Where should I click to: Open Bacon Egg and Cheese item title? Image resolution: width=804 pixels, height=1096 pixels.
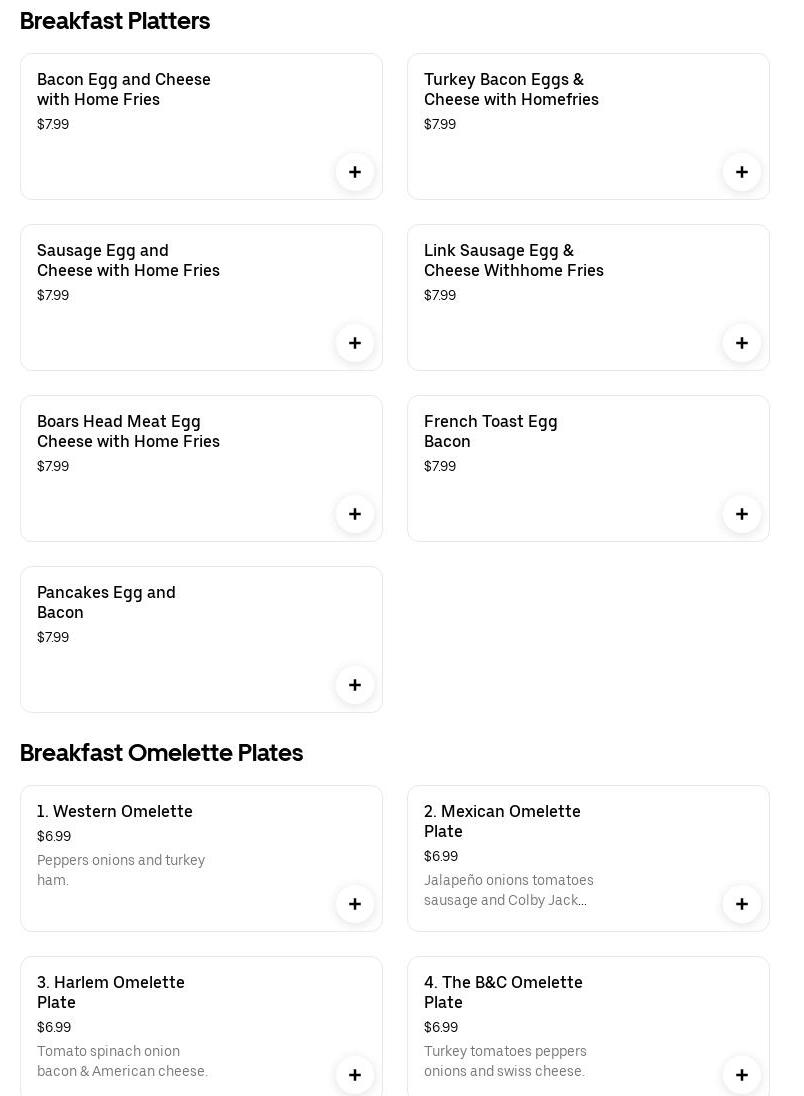(124, 89)
